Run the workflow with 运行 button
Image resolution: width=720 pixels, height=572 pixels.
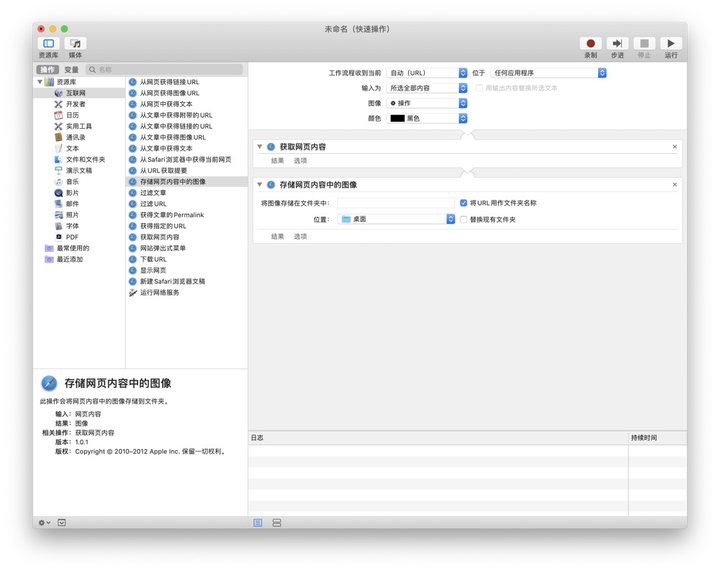(671, 44)
